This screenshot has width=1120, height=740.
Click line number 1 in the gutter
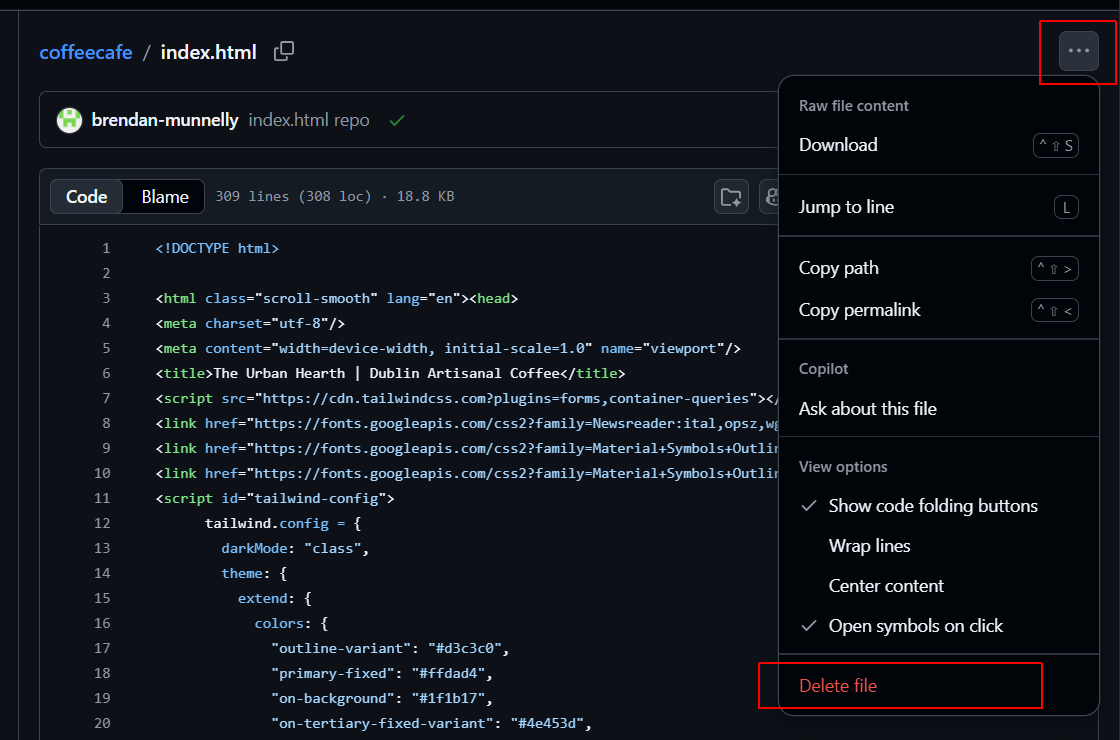point(106,249)
